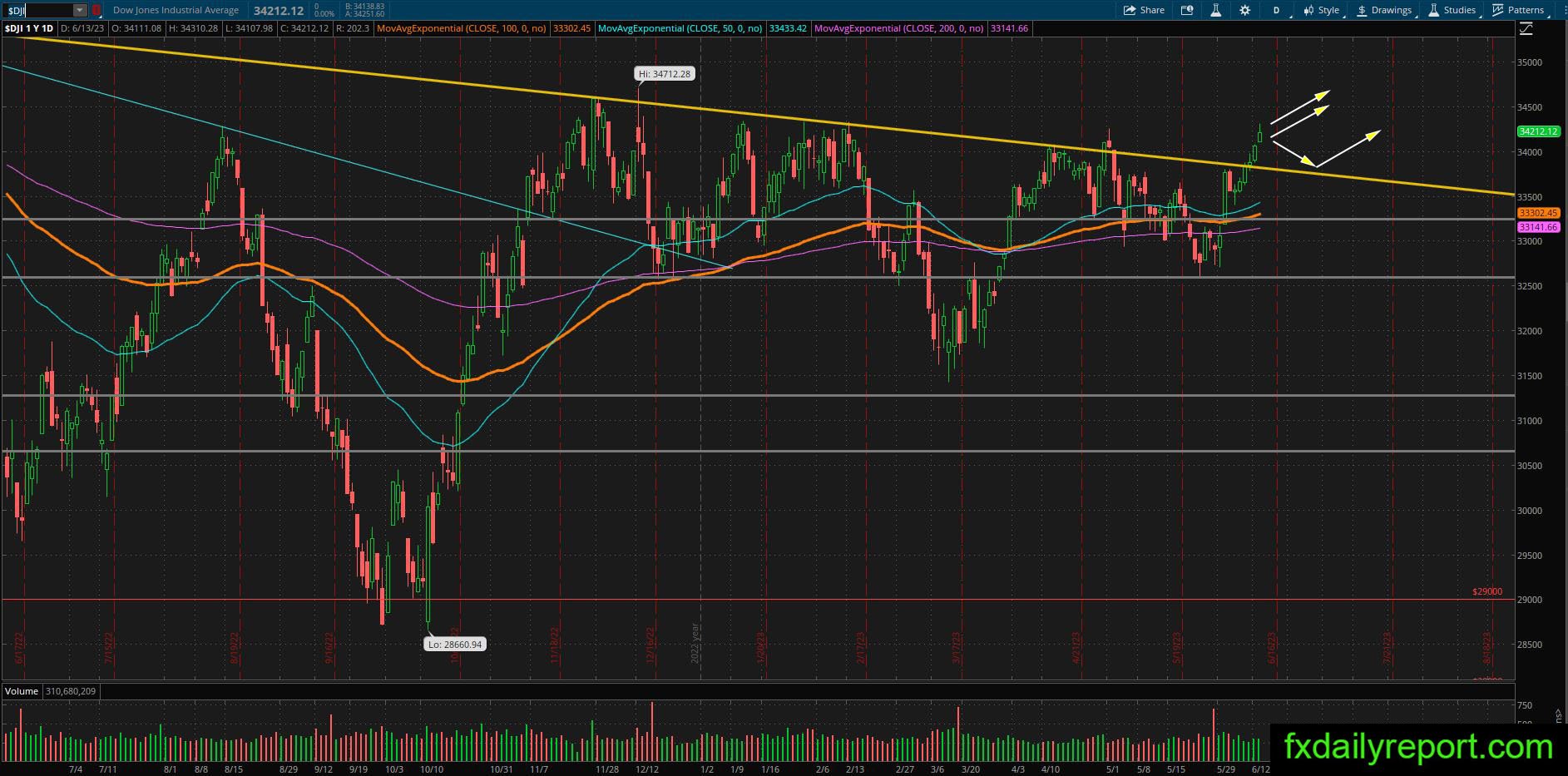Image resolution: width=1568 pixels, height=776 pixels.
Task: Open the D timeframe dropdown
Action: pos(1277,10)
